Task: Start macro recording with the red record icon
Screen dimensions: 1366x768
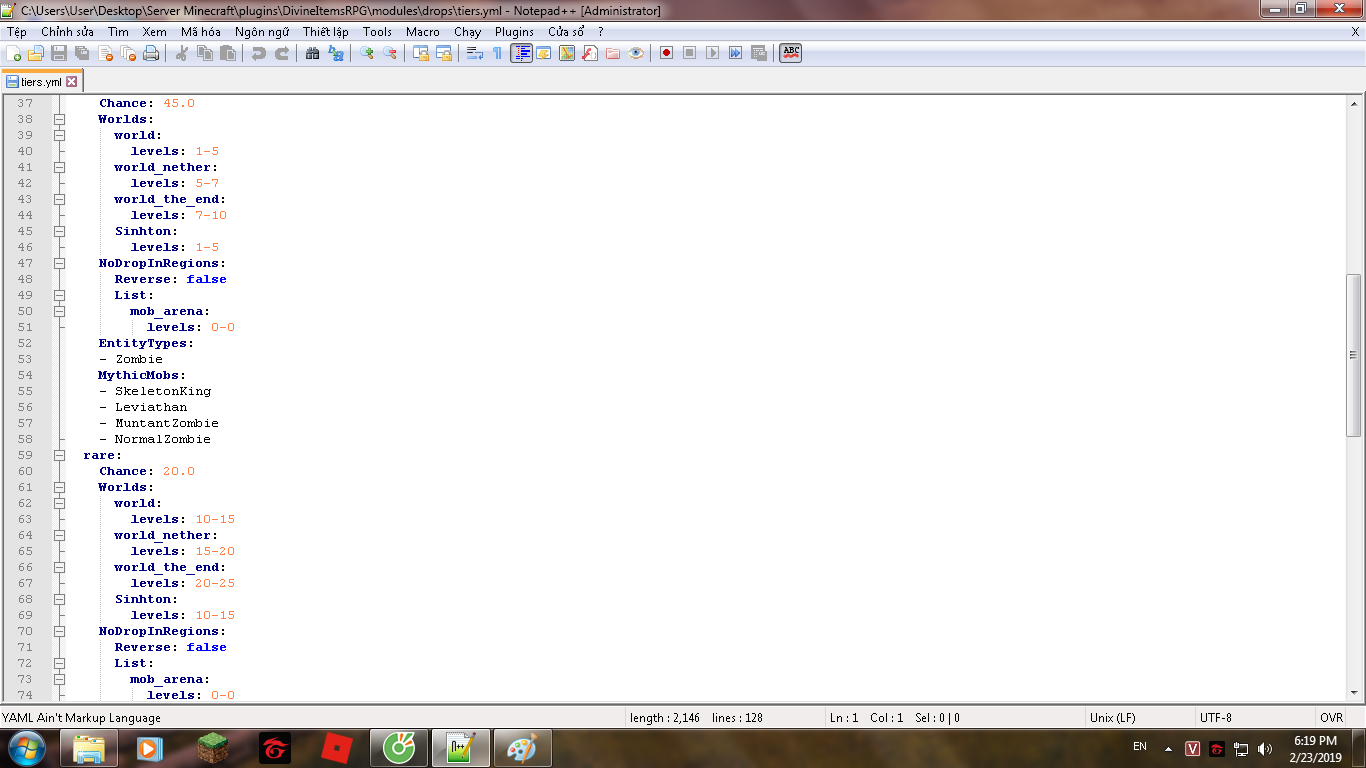Action: pos(666,53)
